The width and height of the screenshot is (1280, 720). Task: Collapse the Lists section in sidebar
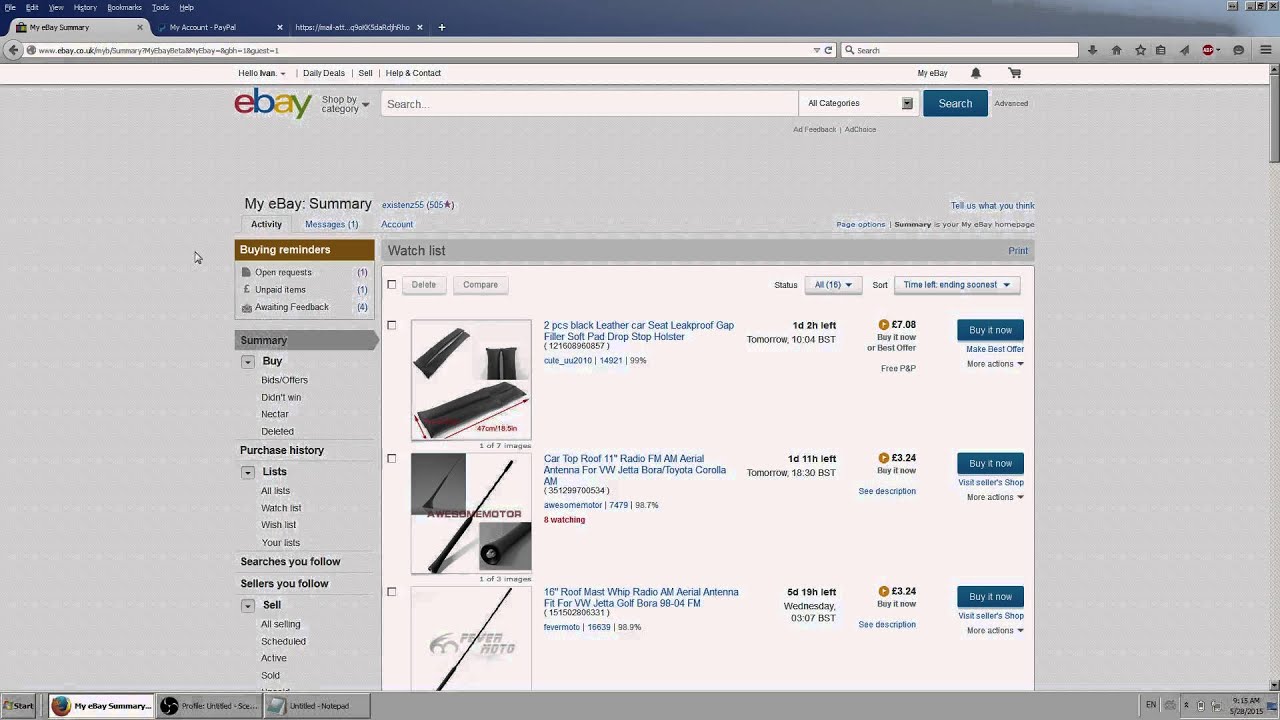click(x=248, y=472)
